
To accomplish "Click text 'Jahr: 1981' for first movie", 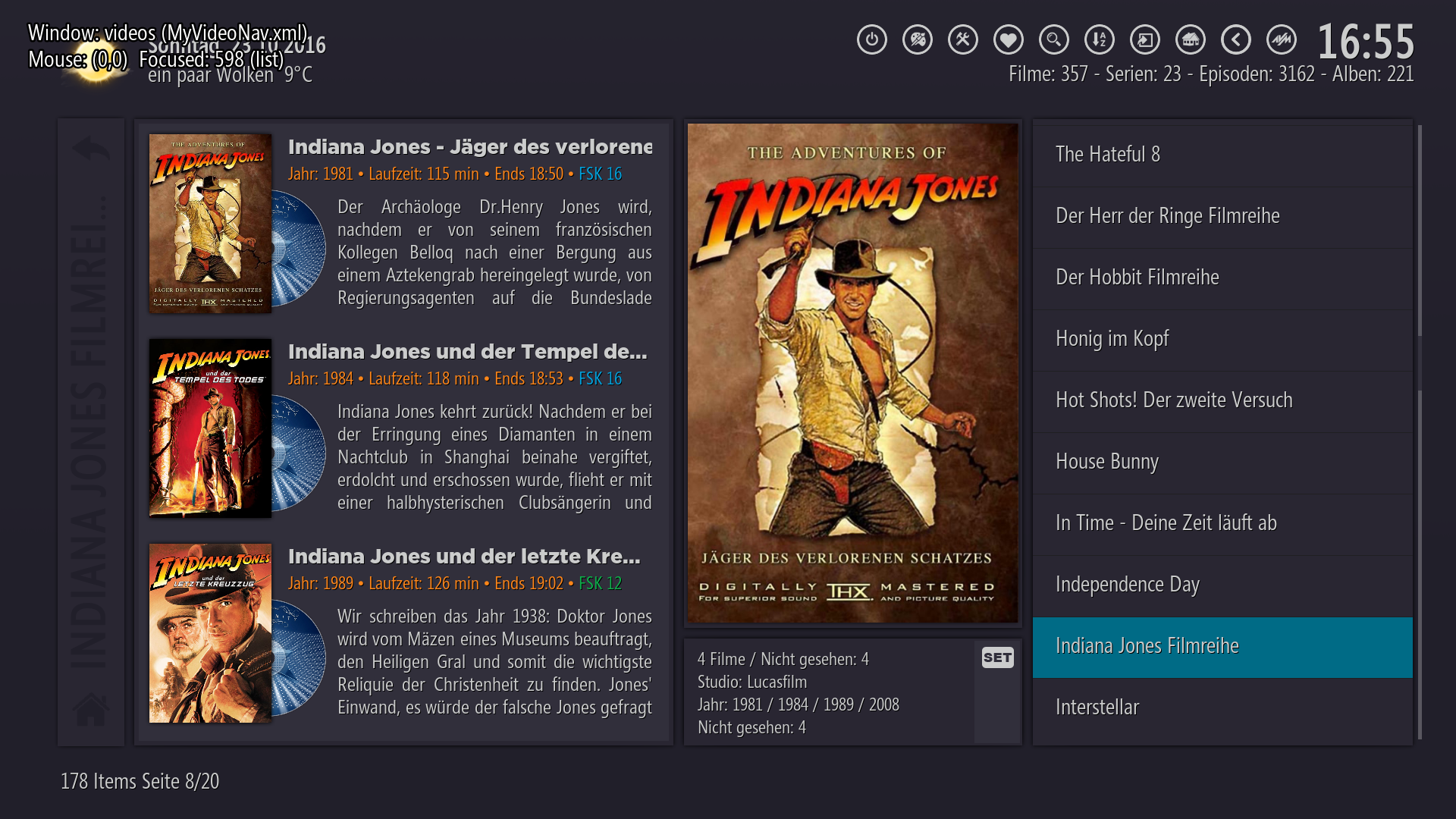I will pos(321,174).
